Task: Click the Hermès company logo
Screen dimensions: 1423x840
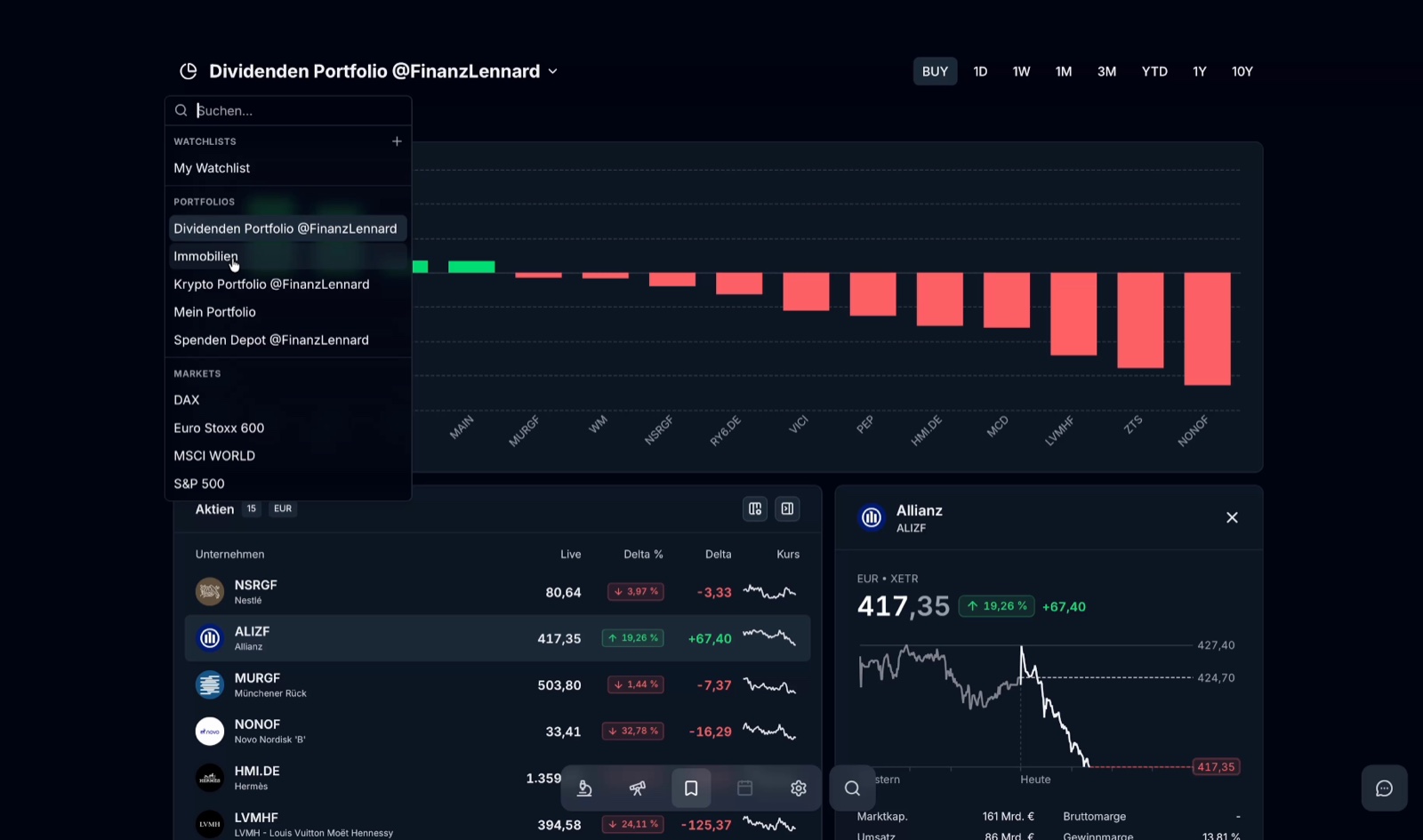Action: point(210,778)
